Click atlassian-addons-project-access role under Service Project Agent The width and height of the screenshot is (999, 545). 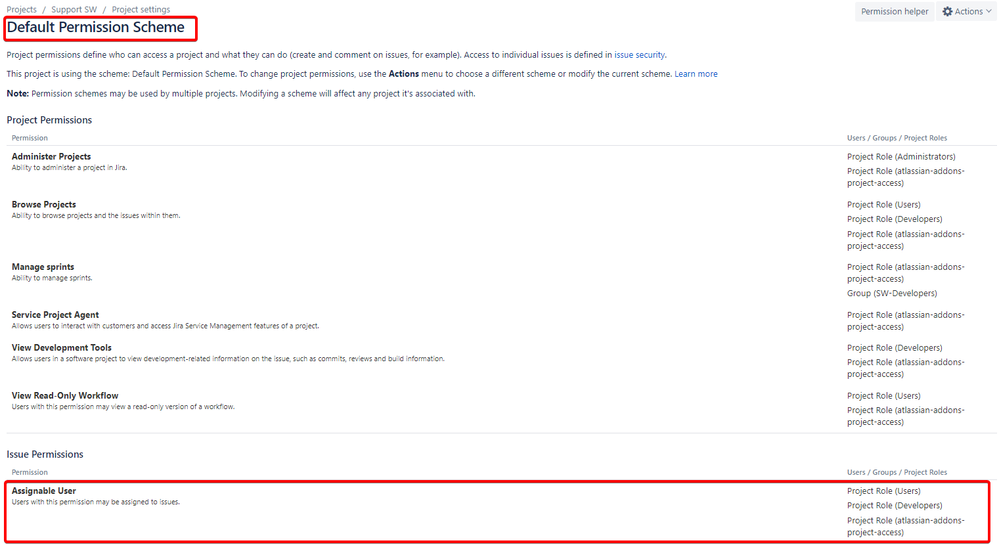(905, 321)
